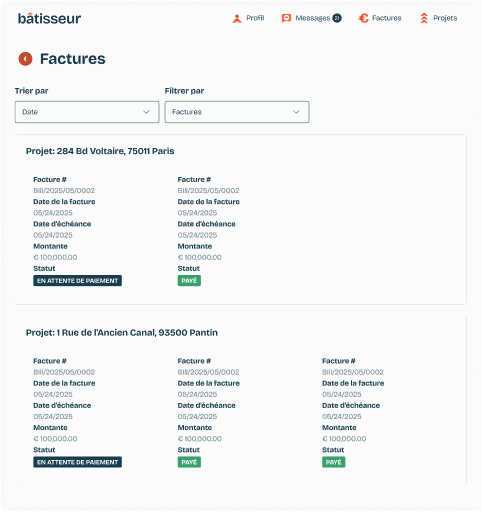Click the bâtisseur logo
Viewport: 482px width, 512px height.
pyautogui.click(x=49, y=19)
